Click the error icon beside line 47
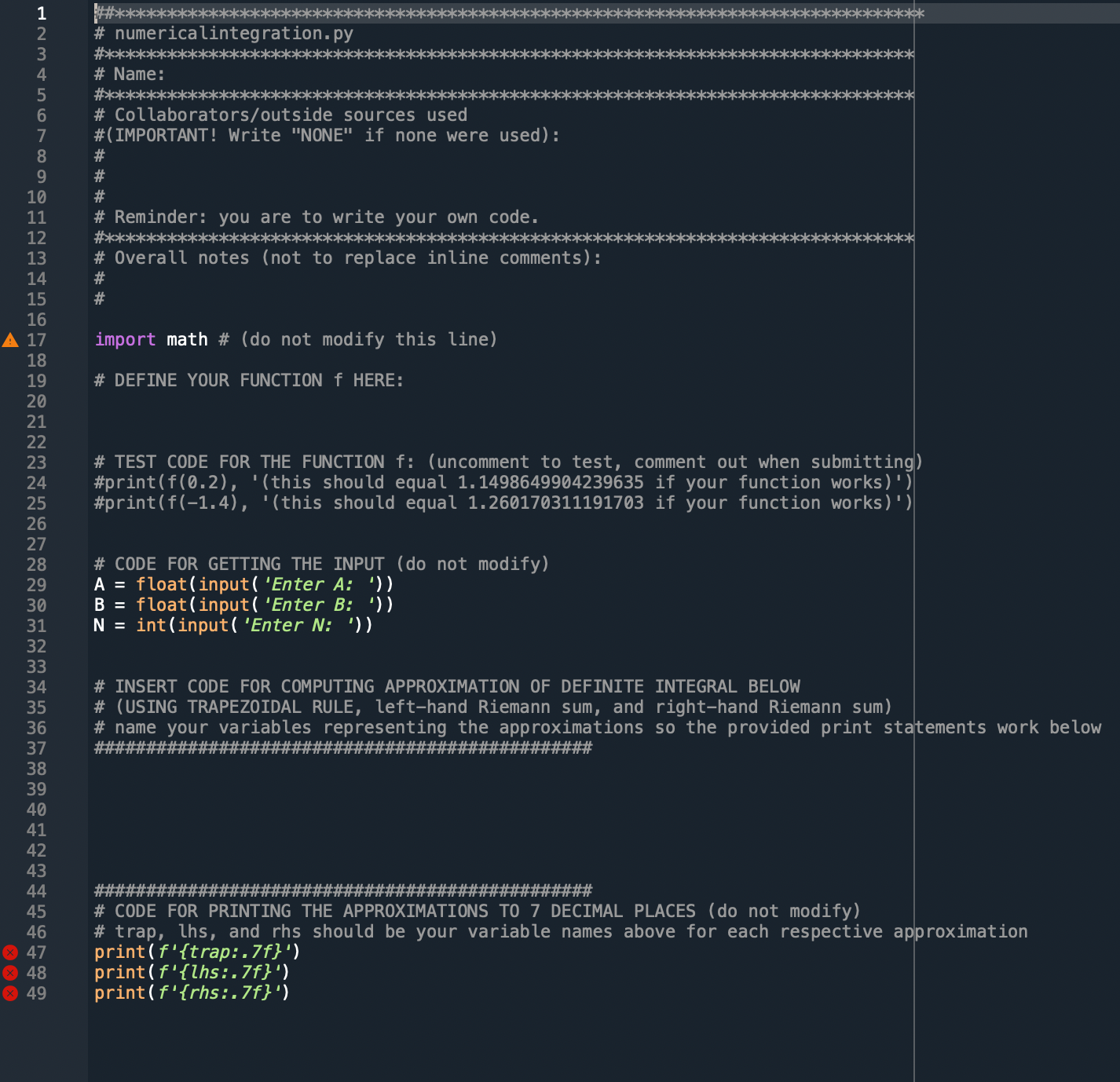 tap(9, 952)
